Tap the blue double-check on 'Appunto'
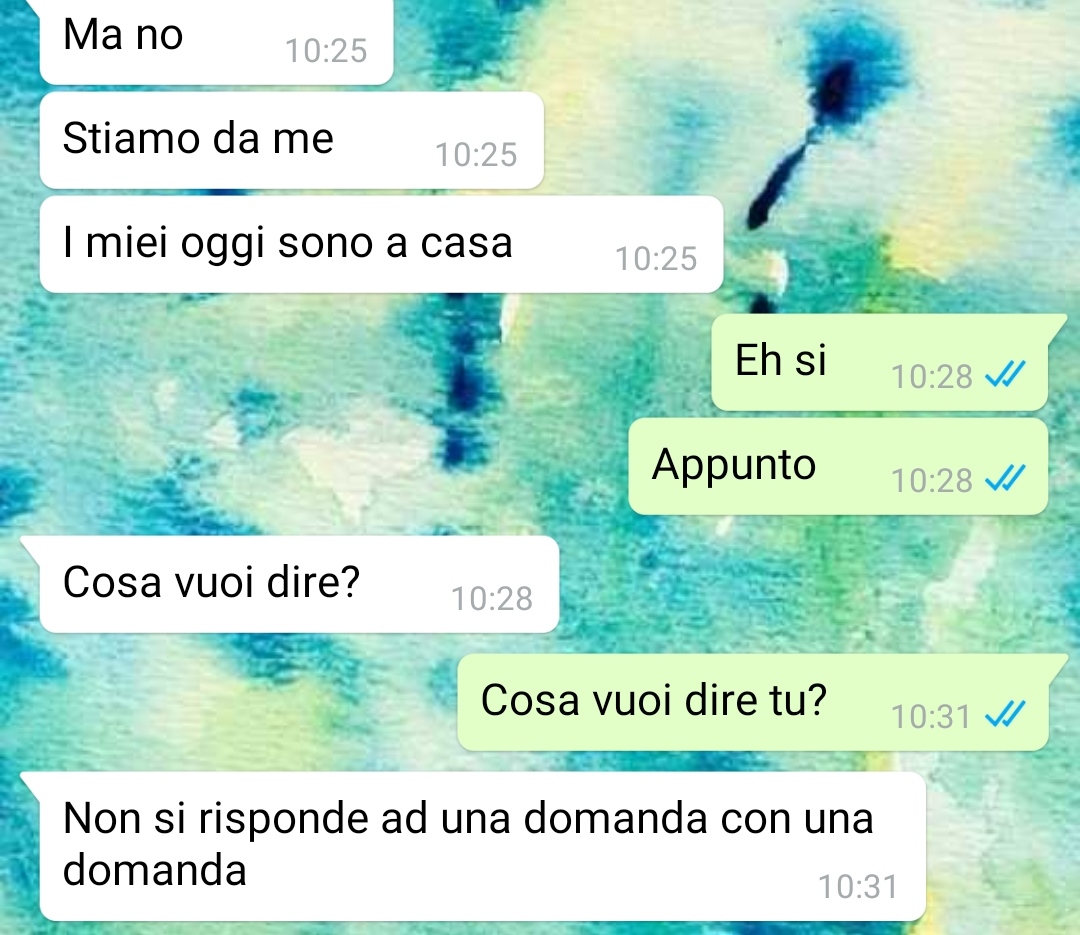 pyautogui.click(x=1006, y=478)
